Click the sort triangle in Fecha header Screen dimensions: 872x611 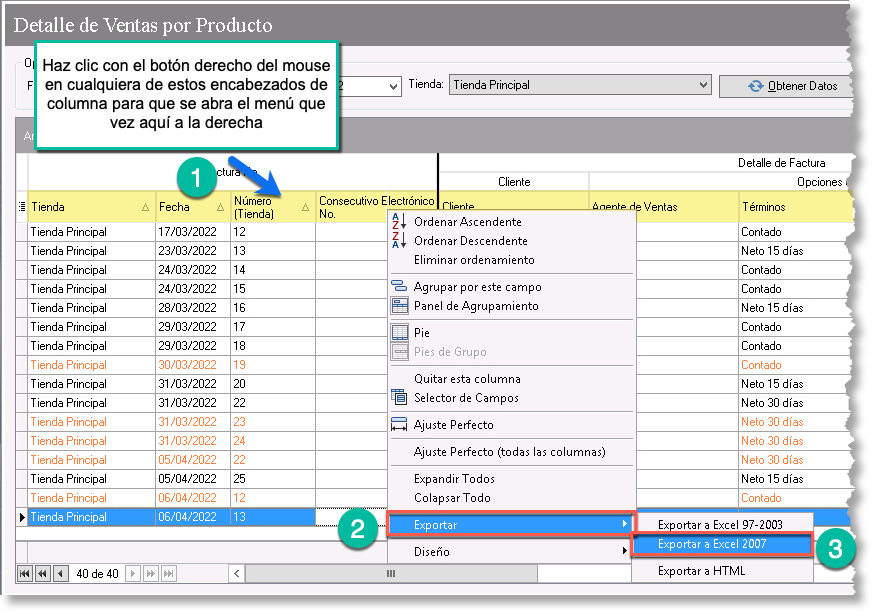point(220,207)
